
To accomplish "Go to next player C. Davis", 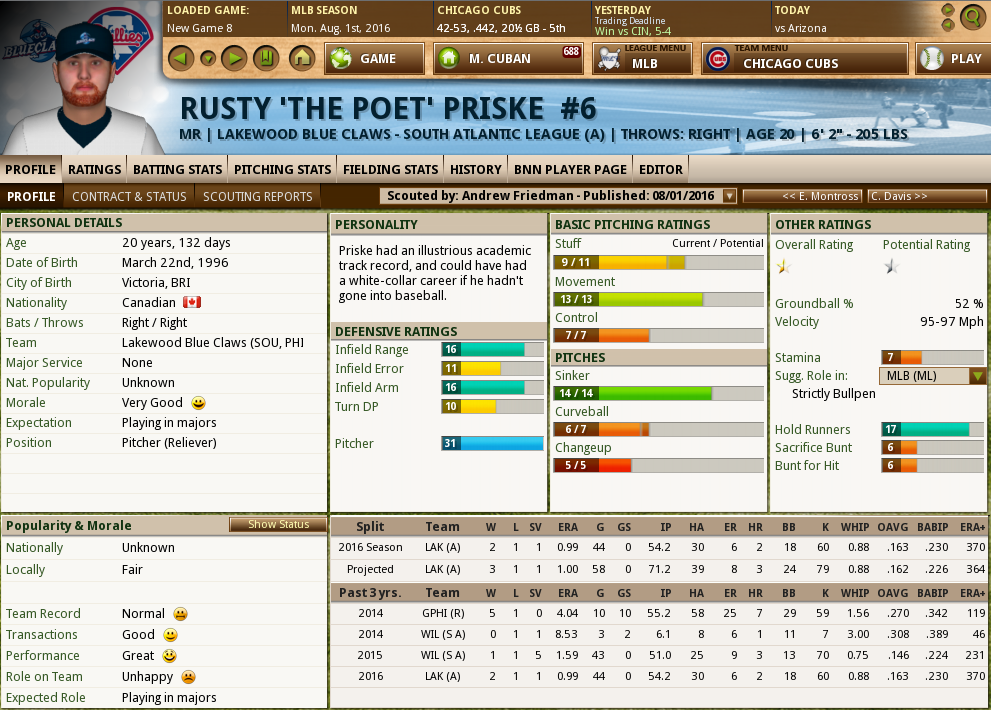I will coord(926,196).
